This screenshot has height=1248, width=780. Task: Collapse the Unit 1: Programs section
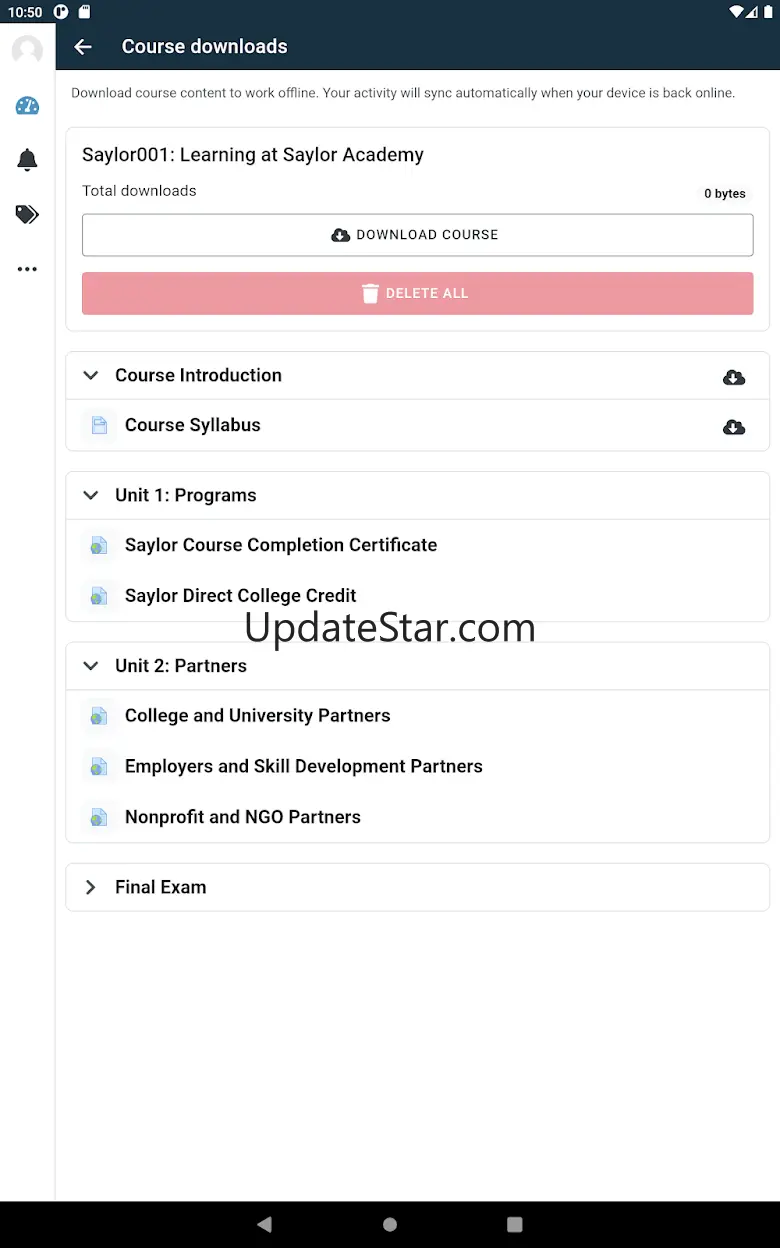click(x=91, y=496)
